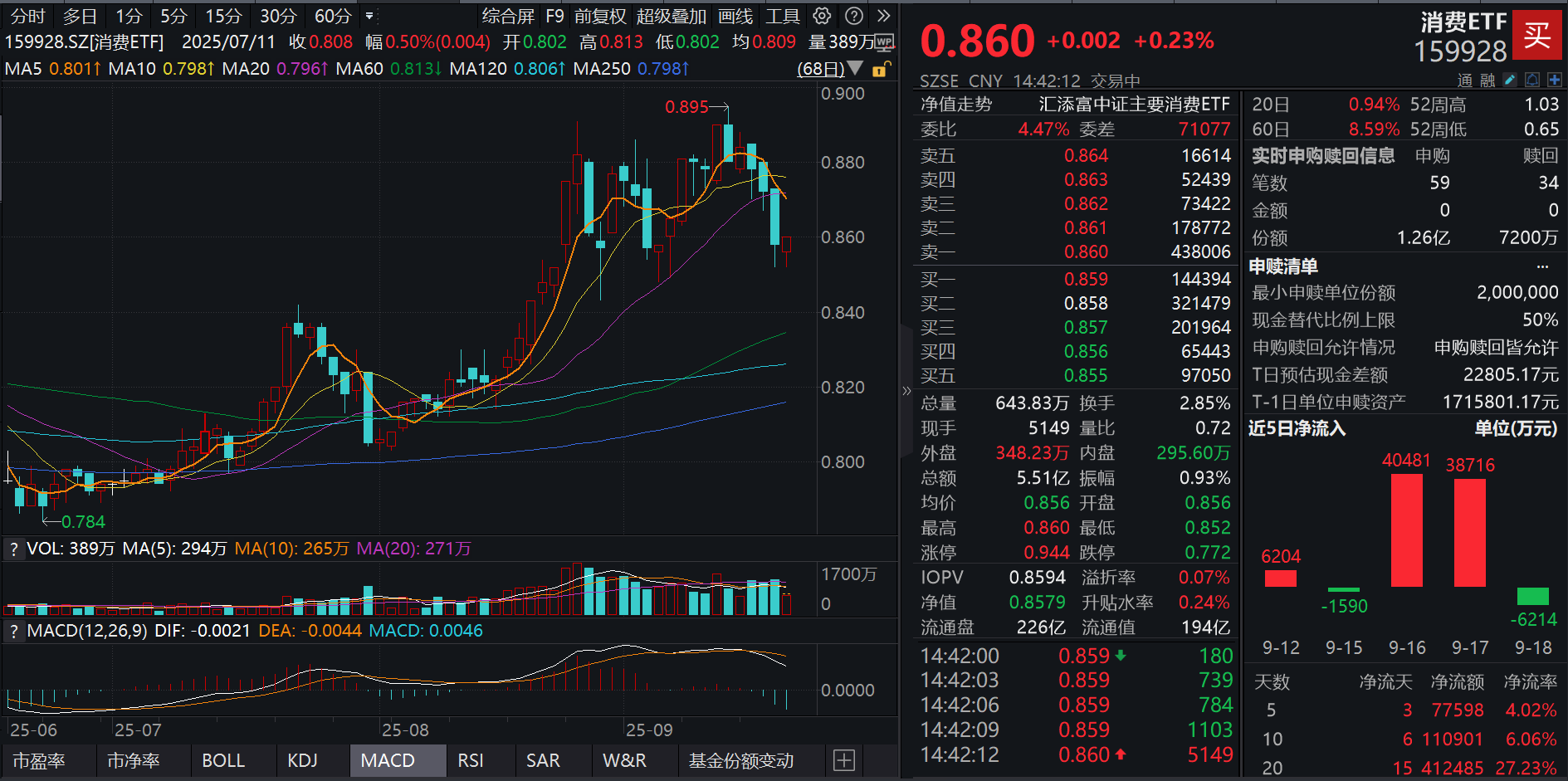Open the settings gear in the top toolbar
The width and height of the screenshot is (1568, 781).
820,16
